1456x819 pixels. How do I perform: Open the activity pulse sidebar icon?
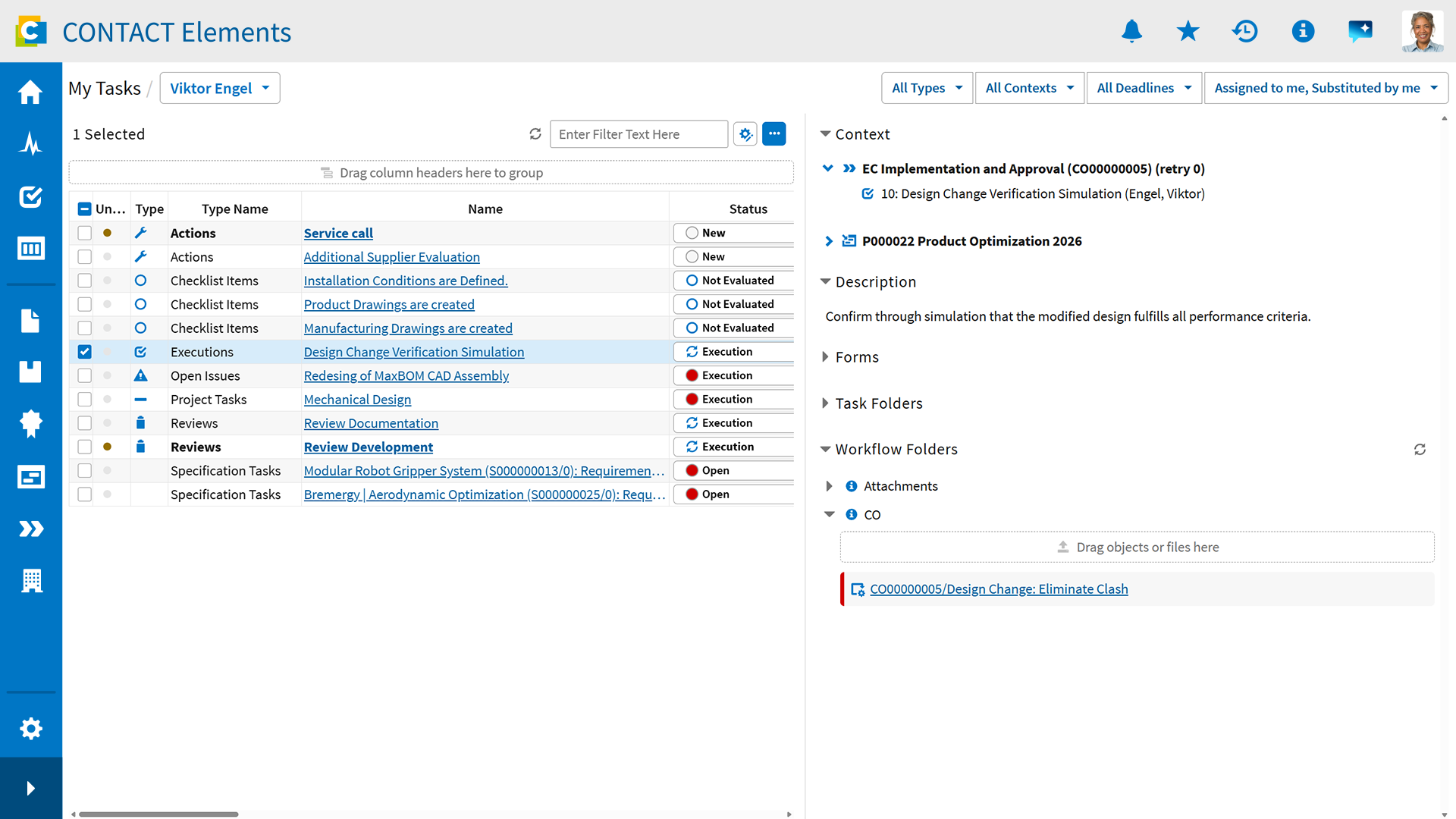pyautogui.click(x=30, y=143)
